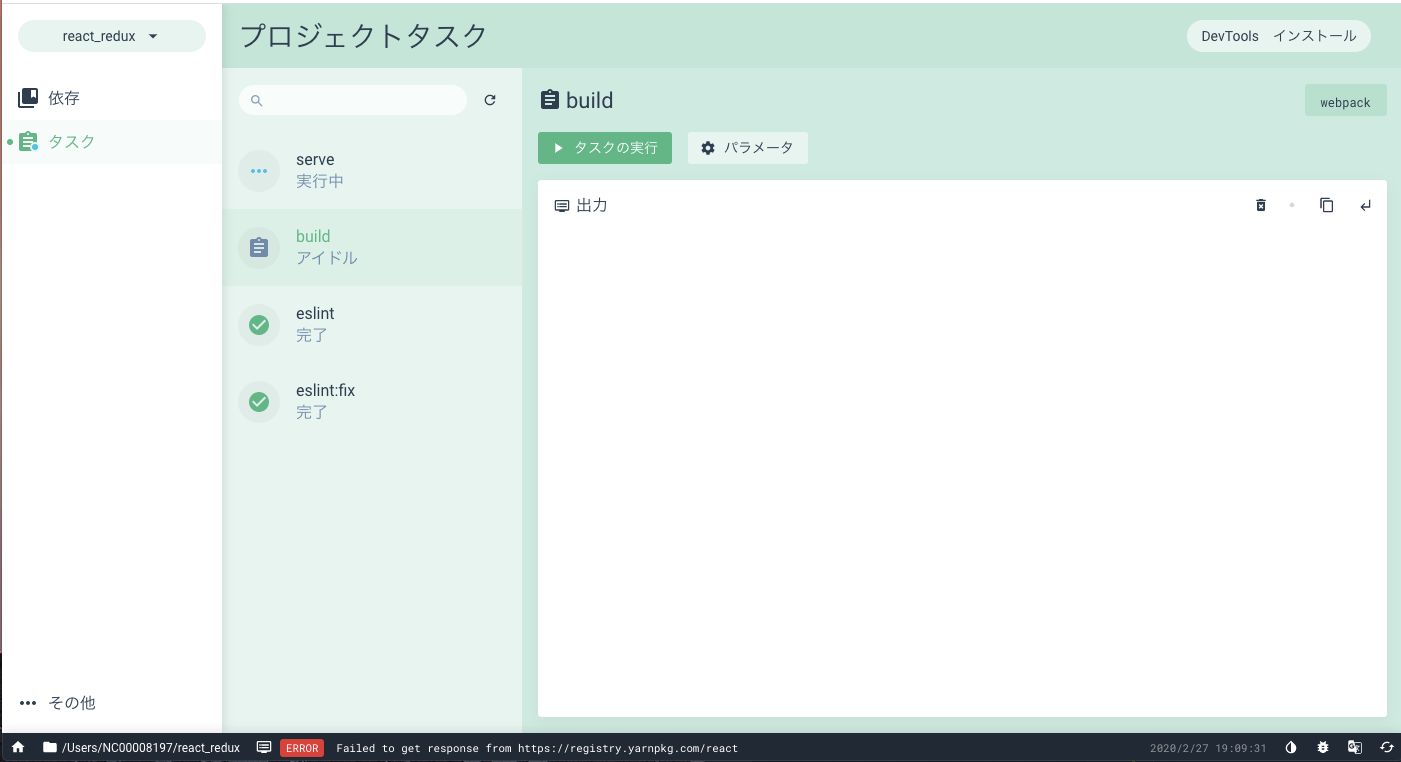Image resolution: width=1401 pixels, height=762 pixels.
Task: Focus the task search field
Action: click(353, 100)
